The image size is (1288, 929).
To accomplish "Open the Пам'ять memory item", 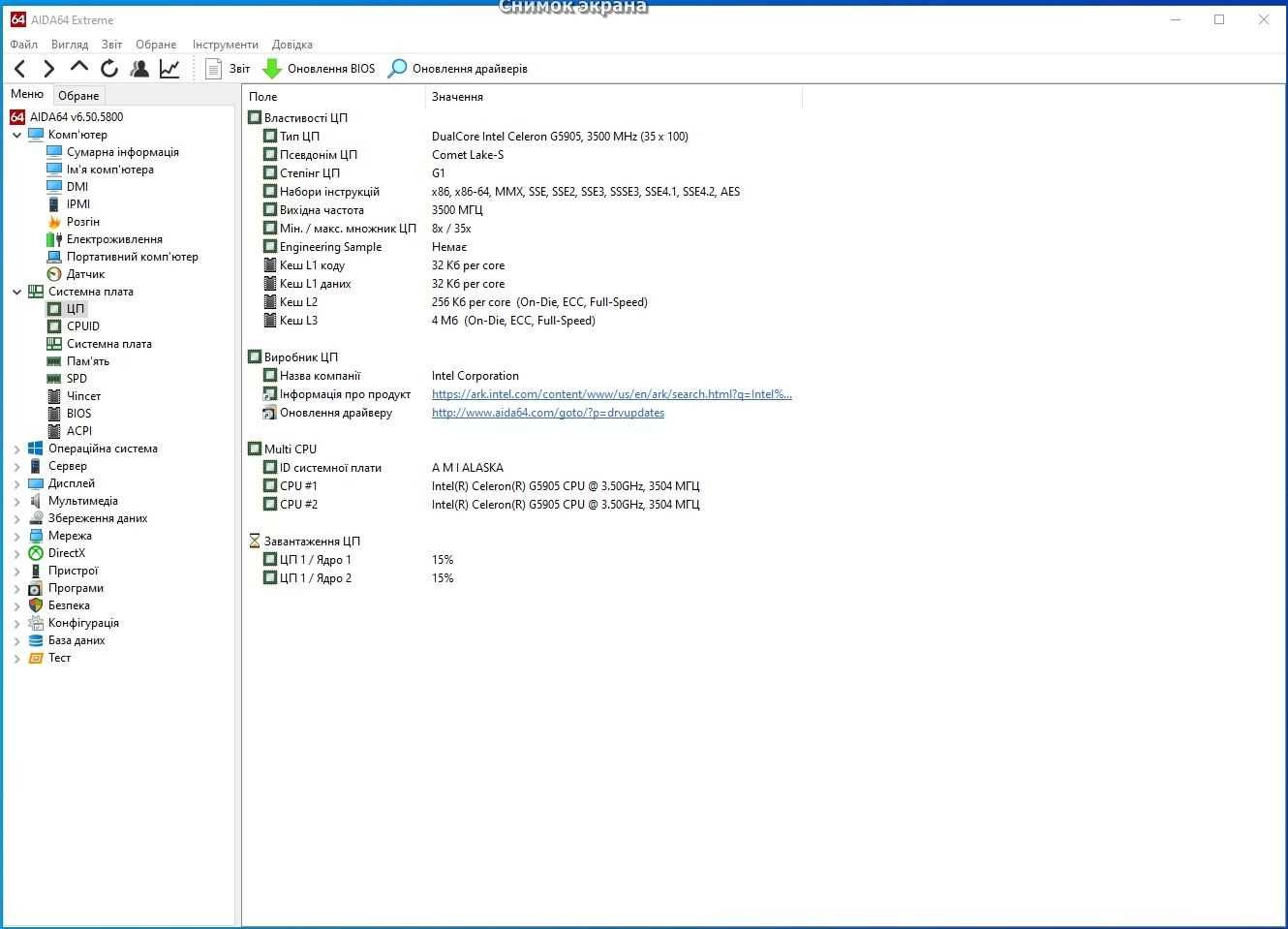I will point(88,361).
